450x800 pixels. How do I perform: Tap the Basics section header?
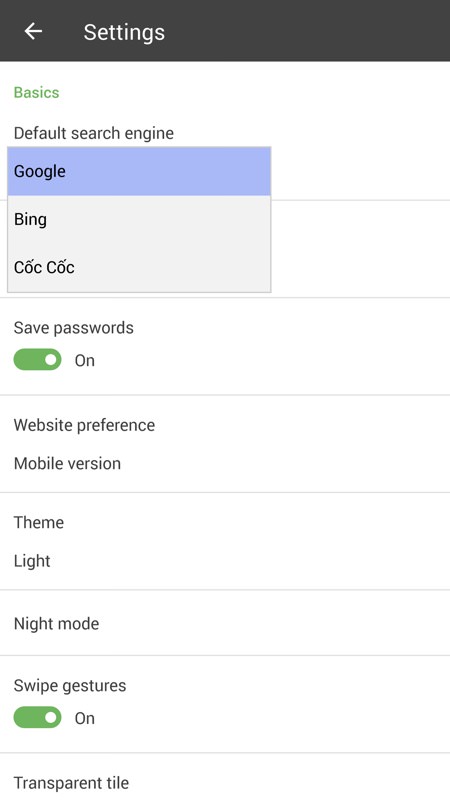tap(36, 92)
